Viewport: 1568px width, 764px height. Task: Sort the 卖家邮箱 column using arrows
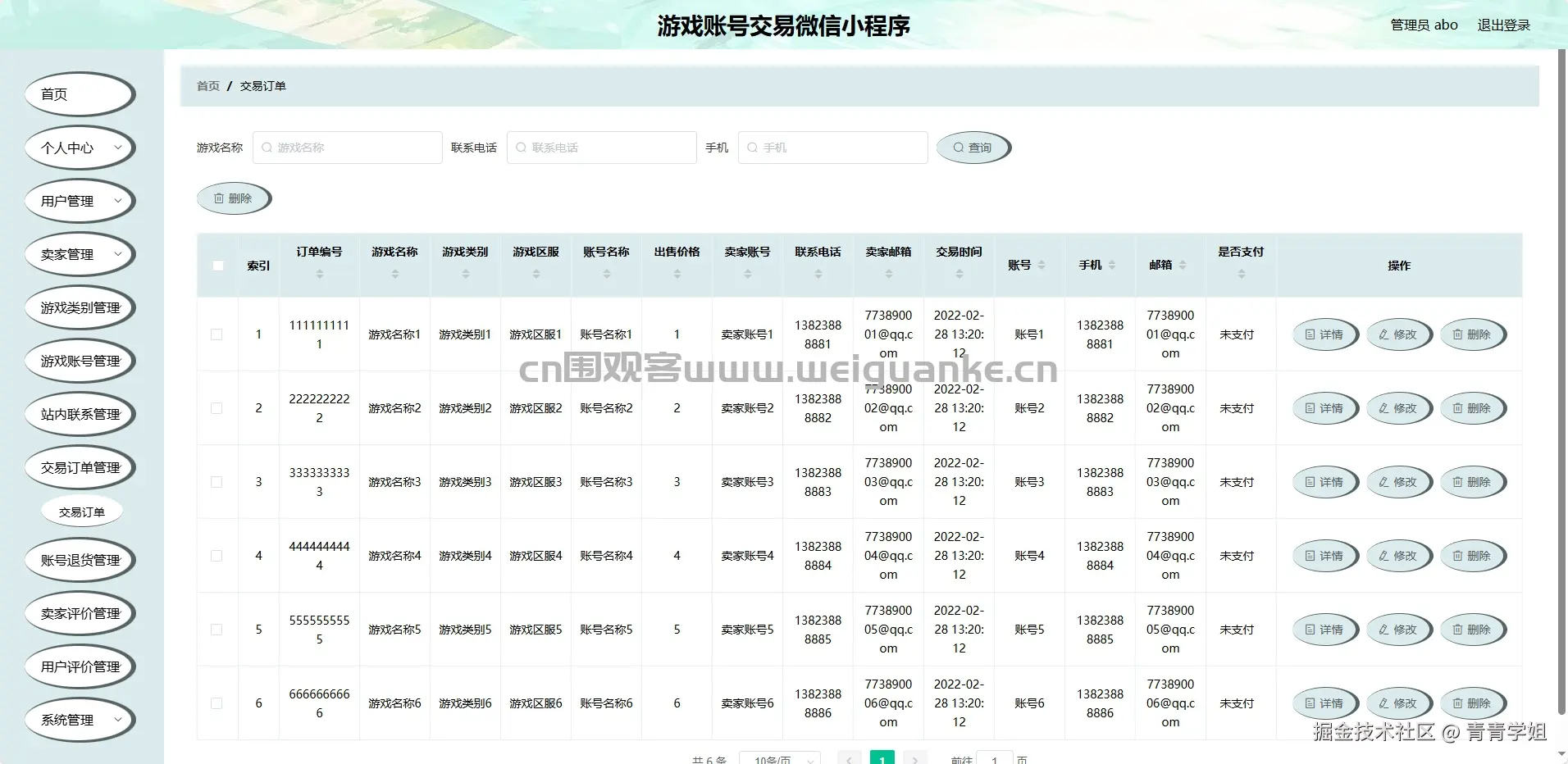coord(889,275)
